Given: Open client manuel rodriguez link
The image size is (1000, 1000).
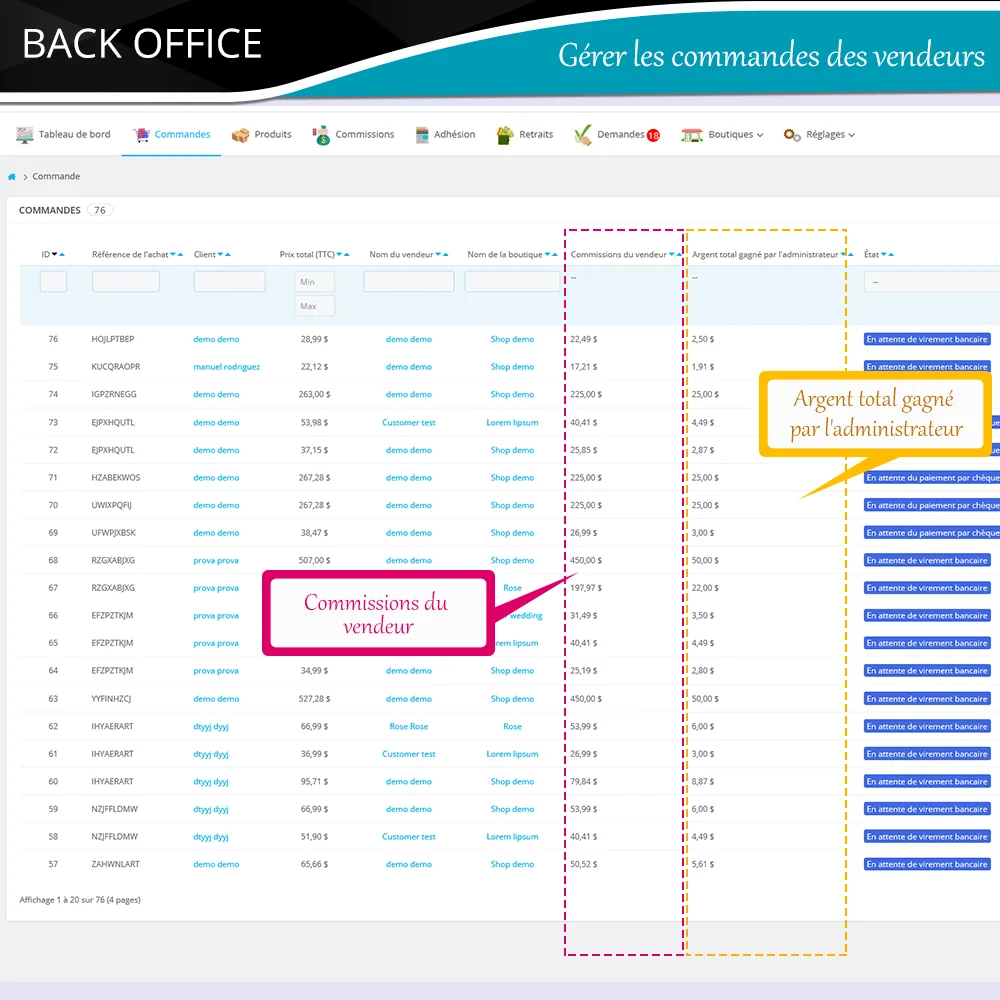Looking at the screenshot, I should pos(226,367).
